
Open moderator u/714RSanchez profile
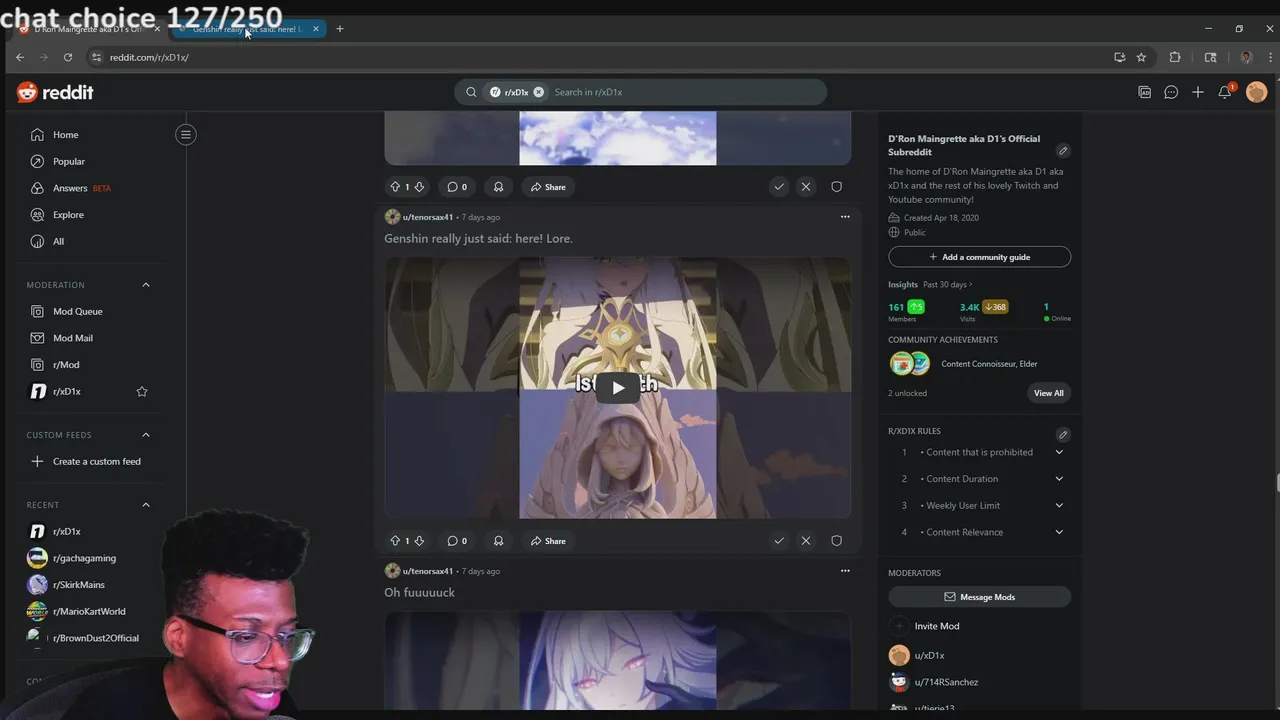946,682
